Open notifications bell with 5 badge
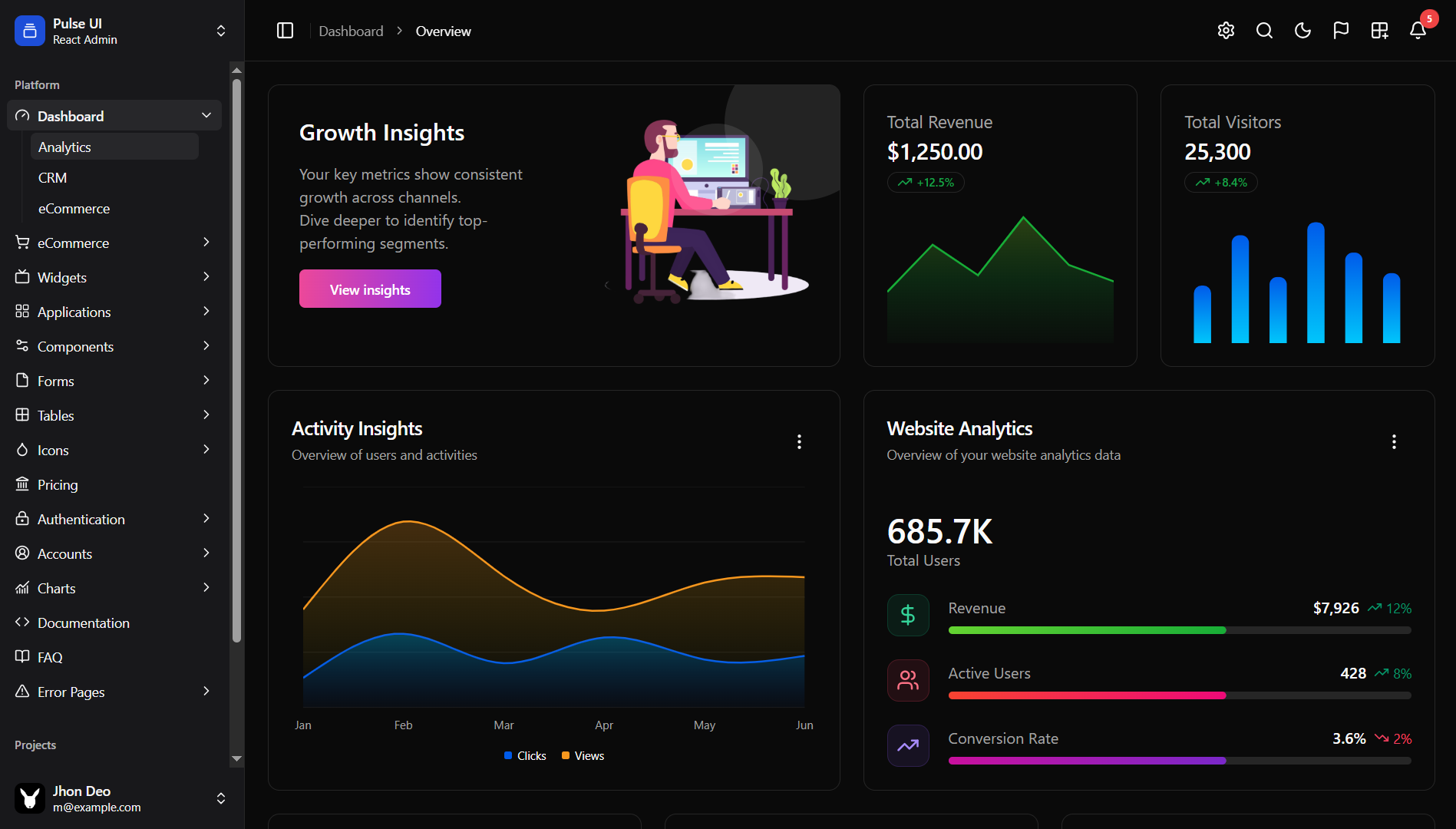1456x829 pixels. [x=1418, y=29]
